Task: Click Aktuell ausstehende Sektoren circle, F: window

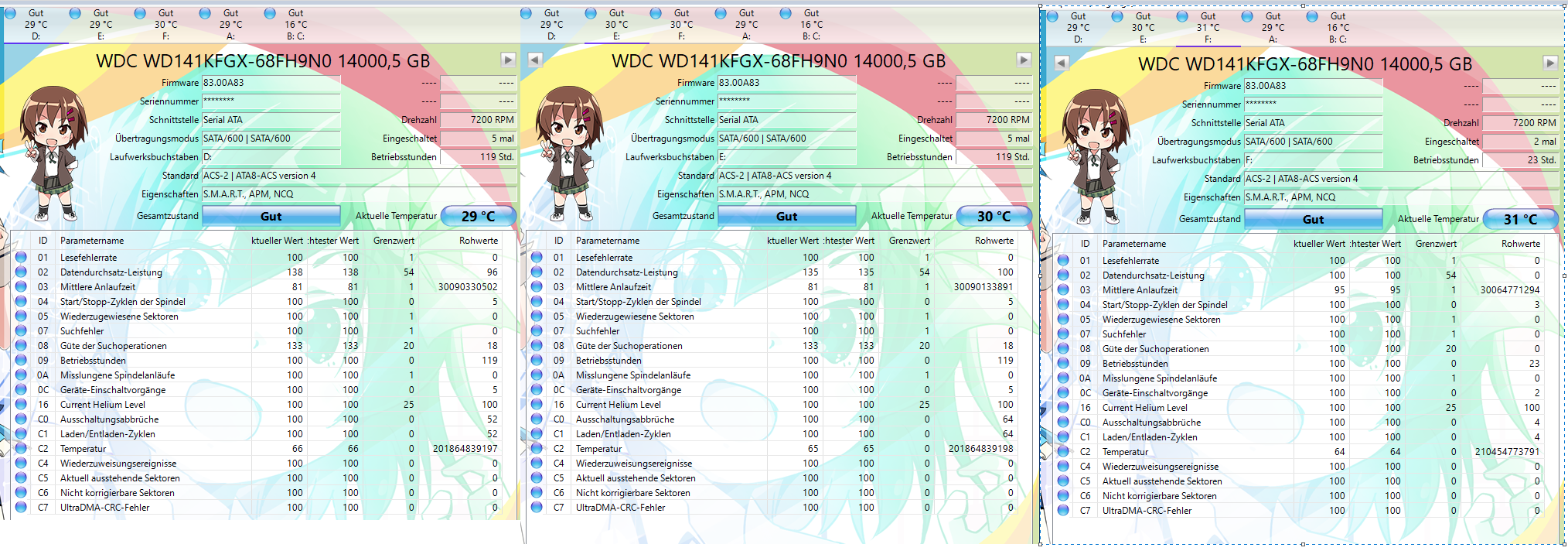Action: tap(1063, 481)
